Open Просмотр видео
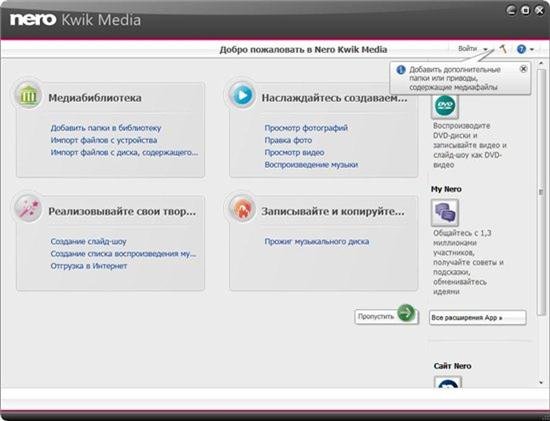The width and height of the screenshot is (550, 421). click(x=294, y=152)
